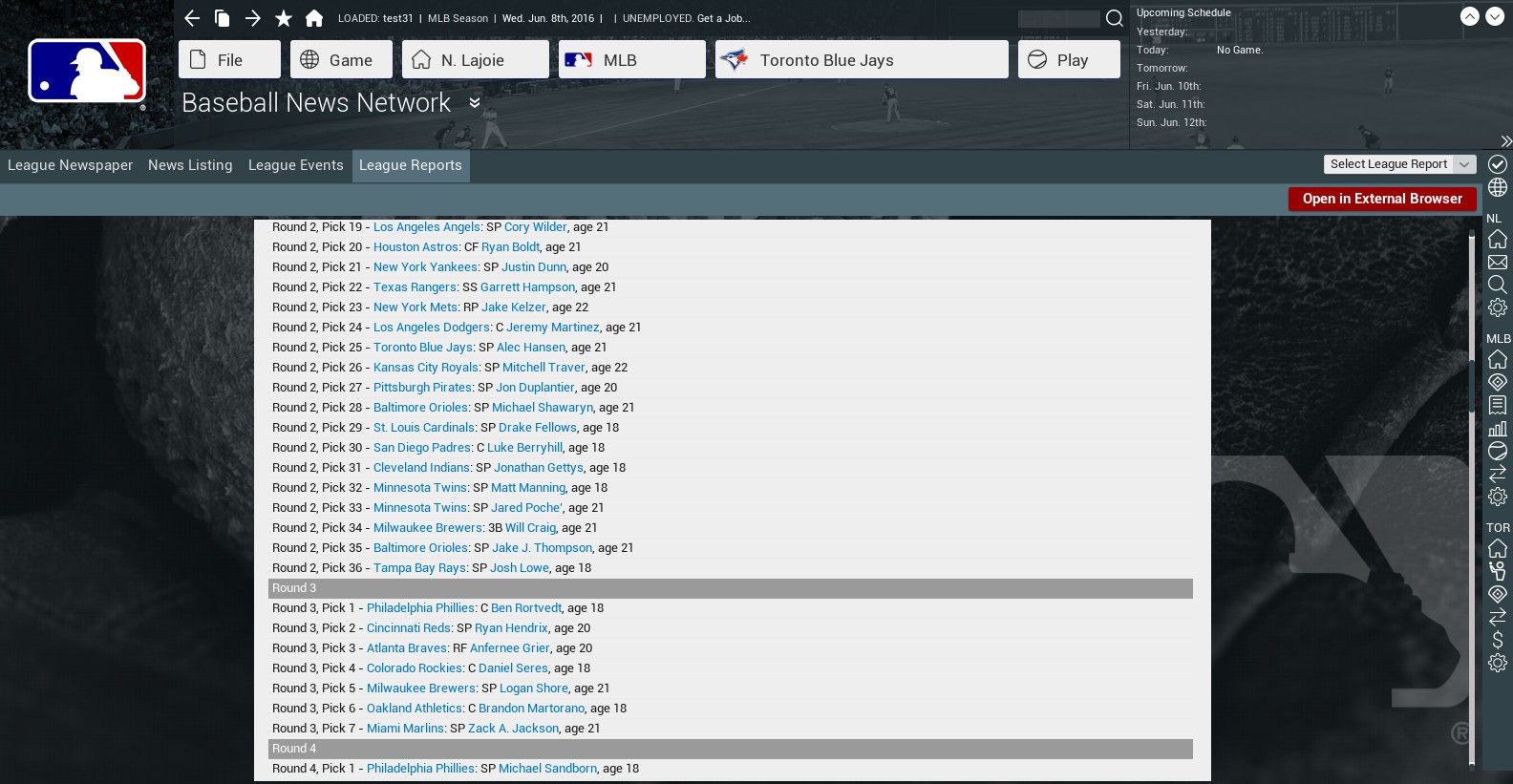Open the TOR transactions arrows icon
Screen dimensions: 1513x784
pyautogui.click(x=1498, y=617)
